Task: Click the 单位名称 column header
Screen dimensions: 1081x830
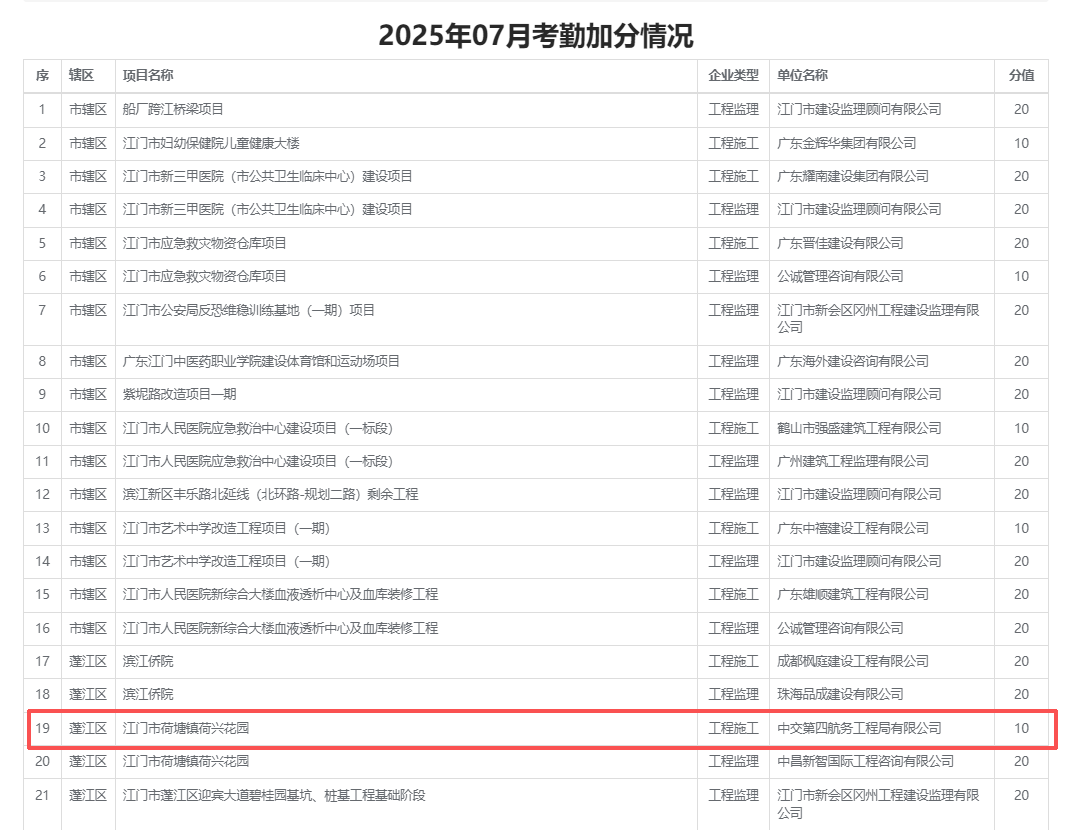Action: click(802, 76)
